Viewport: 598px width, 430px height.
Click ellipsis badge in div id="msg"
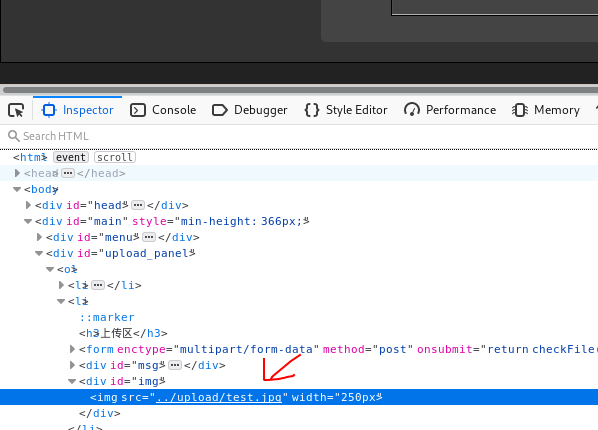[x=175, y=366]
